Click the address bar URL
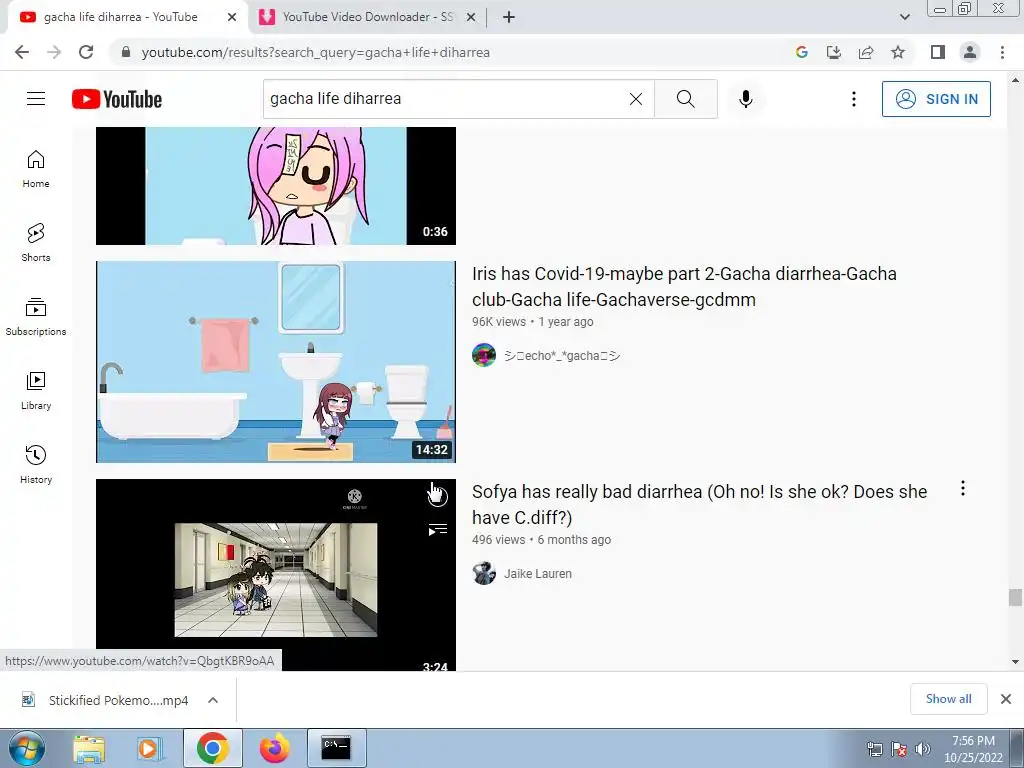Viewport: 1024px width, 768px height. [x=315, y=52]
